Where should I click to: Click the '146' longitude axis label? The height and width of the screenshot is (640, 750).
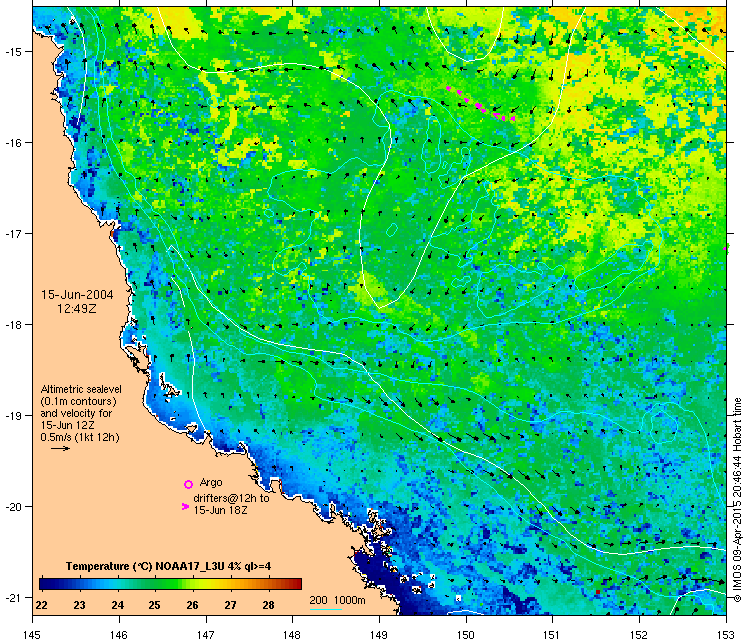(119, 634)
